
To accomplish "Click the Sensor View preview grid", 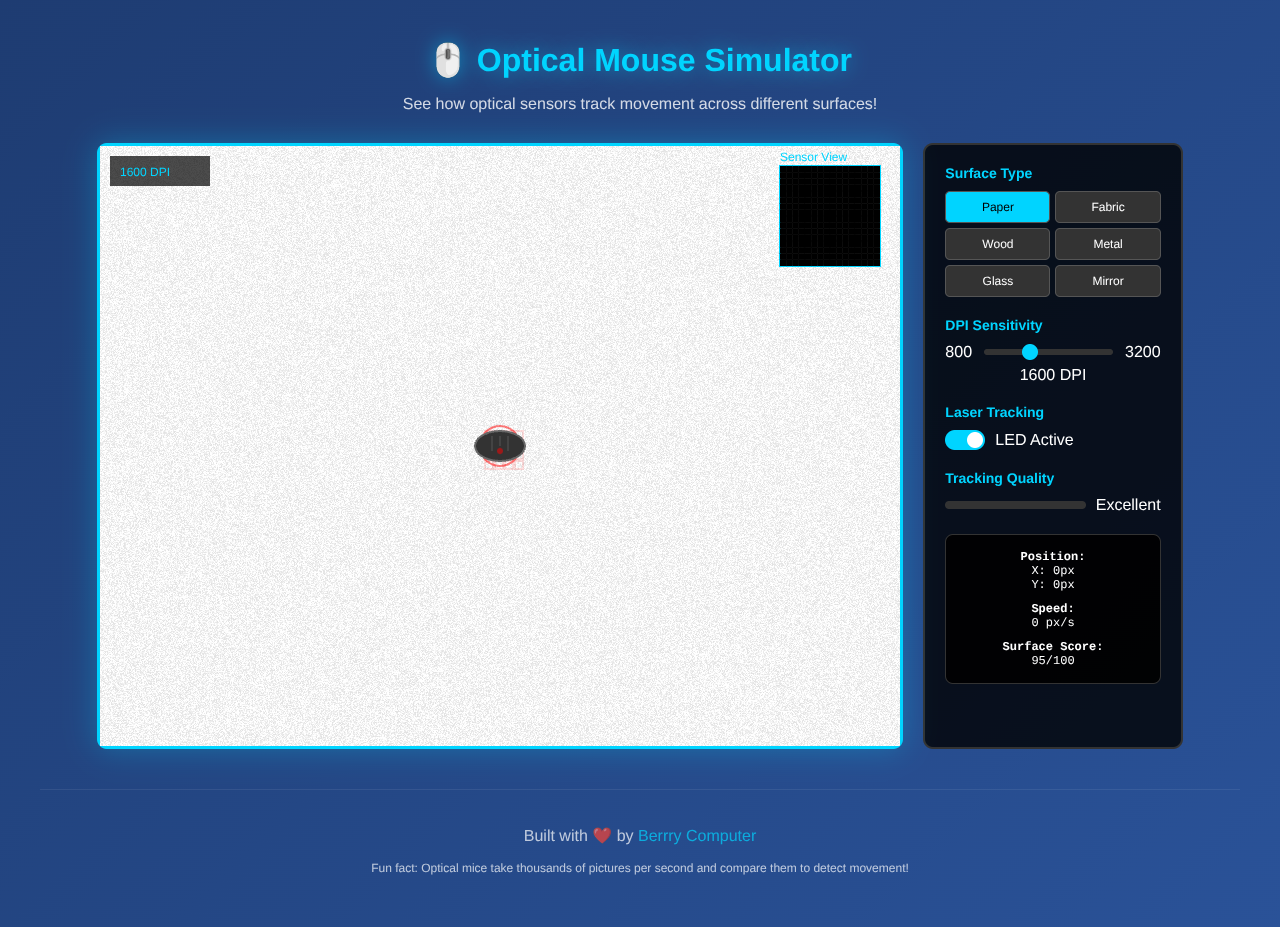I will tap(829, 215).
